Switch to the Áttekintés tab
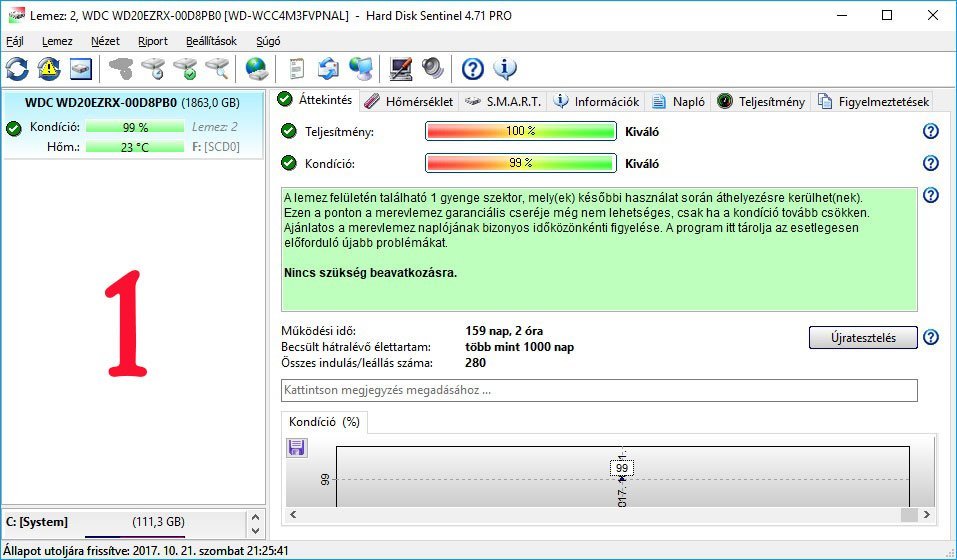The width and height of the screenshot is (957, 560). point(315,100)
